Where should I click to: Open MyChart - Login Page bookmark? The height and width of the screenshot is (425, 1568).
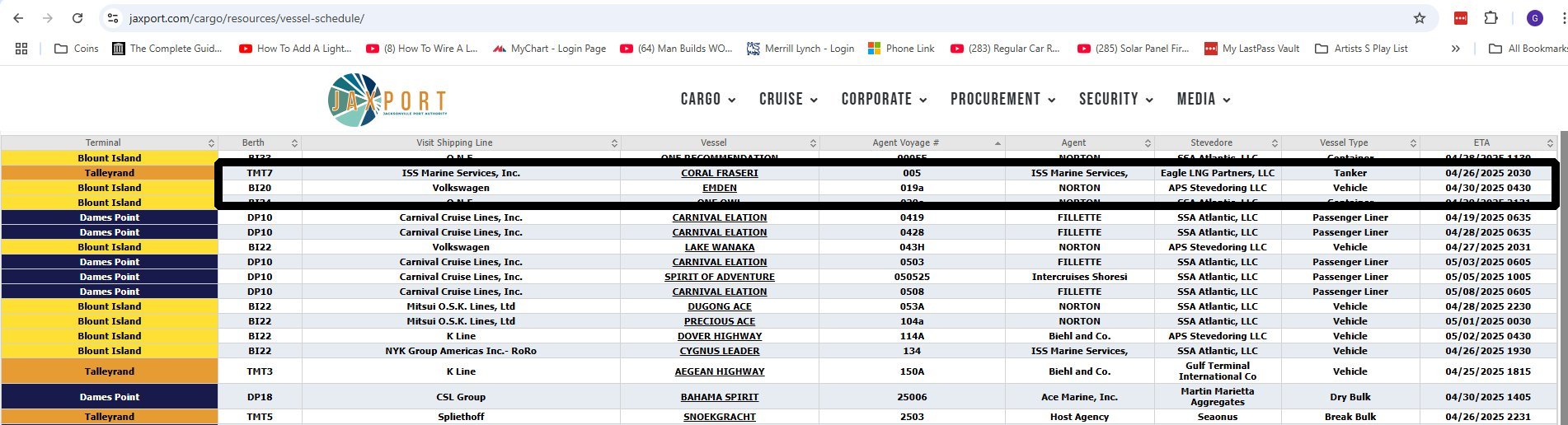point(549,49)
